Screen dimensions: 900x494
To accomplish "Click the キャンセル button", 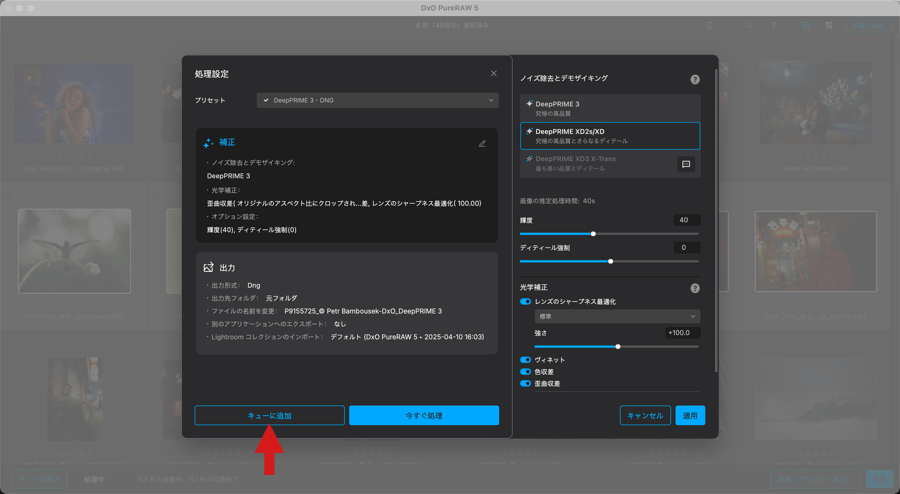I will pos(645,415).
